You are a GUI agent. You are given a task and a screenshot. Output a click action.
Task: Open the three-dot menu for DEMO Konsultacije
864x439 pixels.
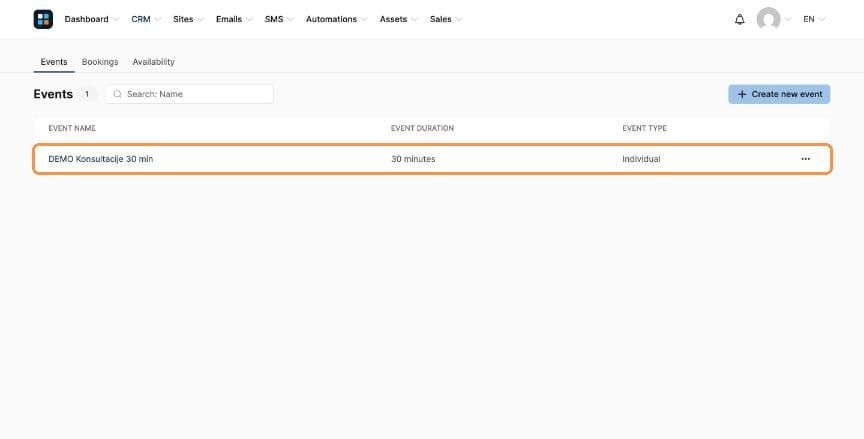point(806,159)
